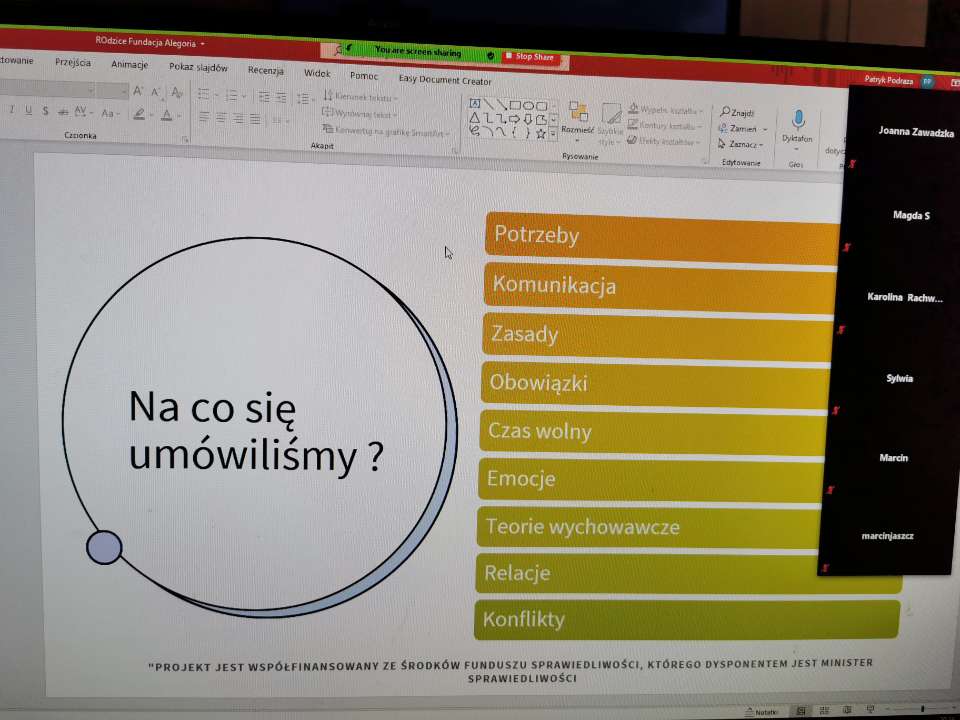Start Dyktafon dictation

[797, 127]
